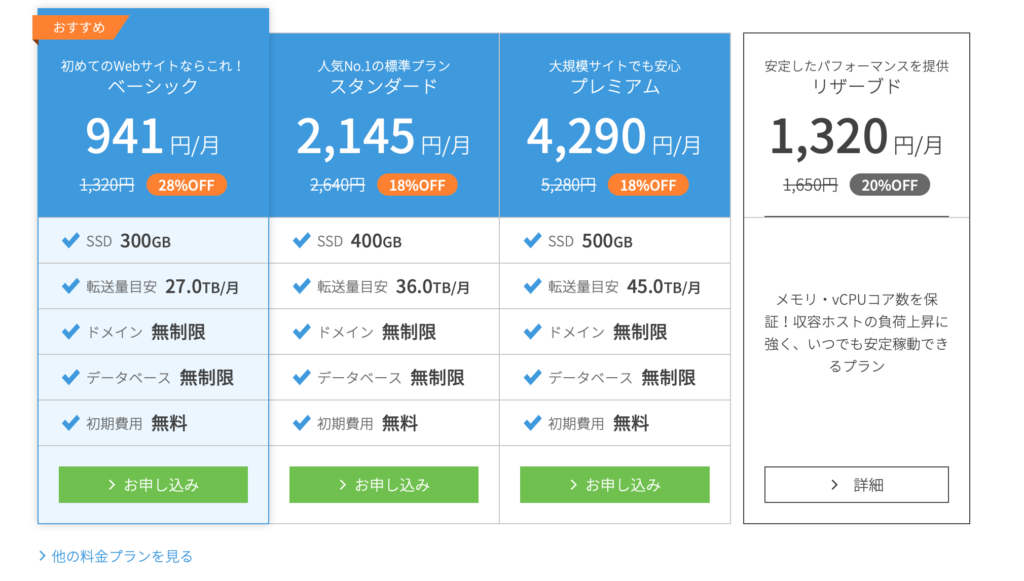This screenshot has width=1024, height=581.
Task: Click お申し込み for the プレミアム plan
Action: click(614, 484)
